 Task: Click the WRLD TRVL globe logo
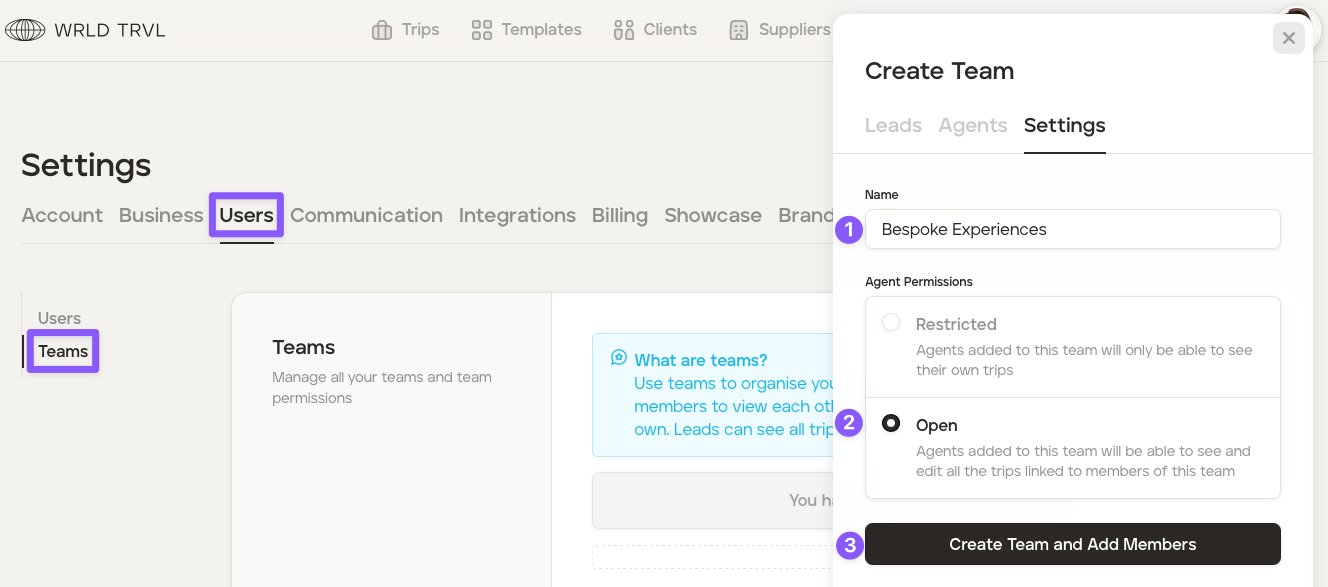[x=25, y=30]
